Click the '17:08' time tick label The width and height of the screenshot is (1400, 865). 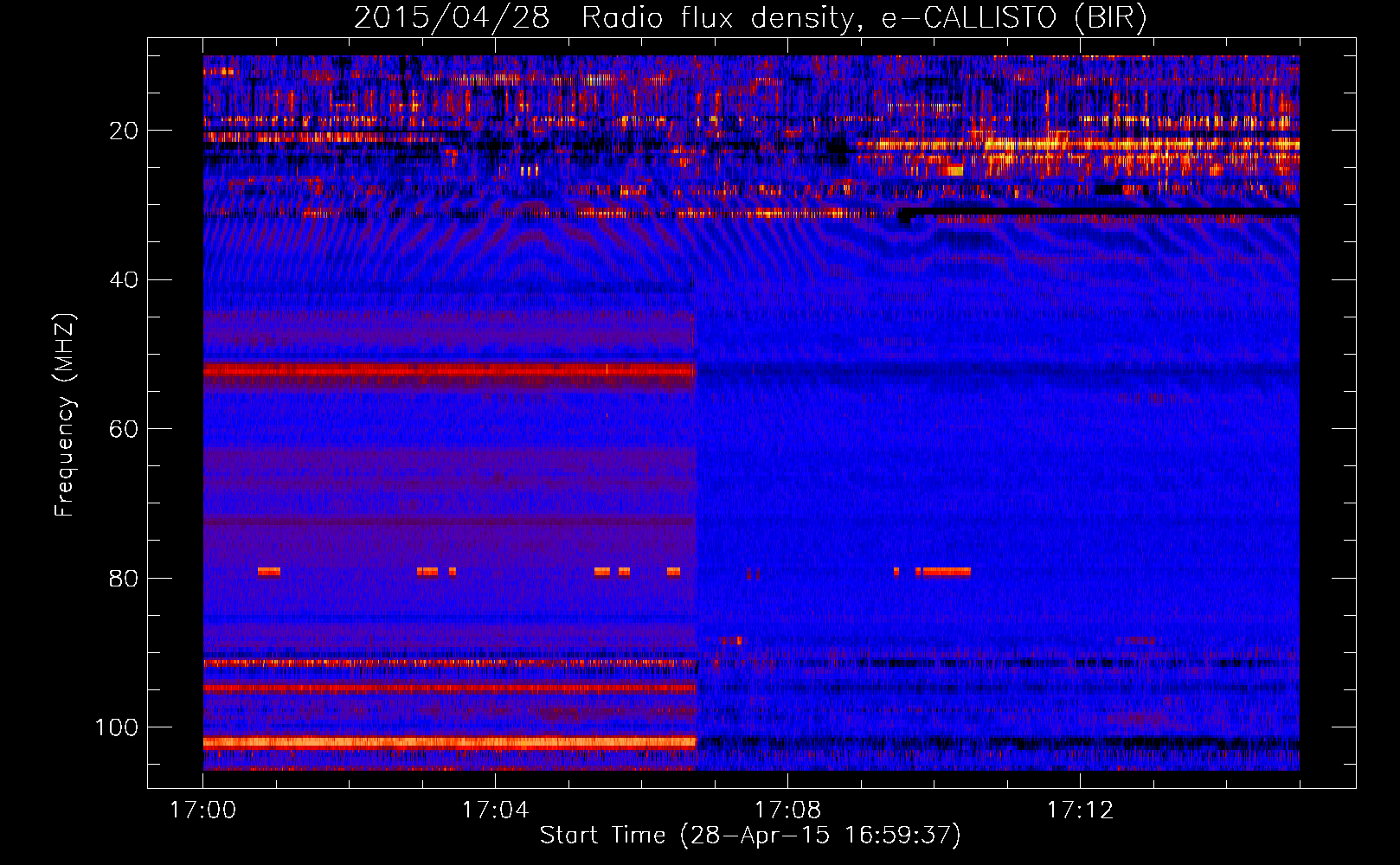tap(787, 811)
